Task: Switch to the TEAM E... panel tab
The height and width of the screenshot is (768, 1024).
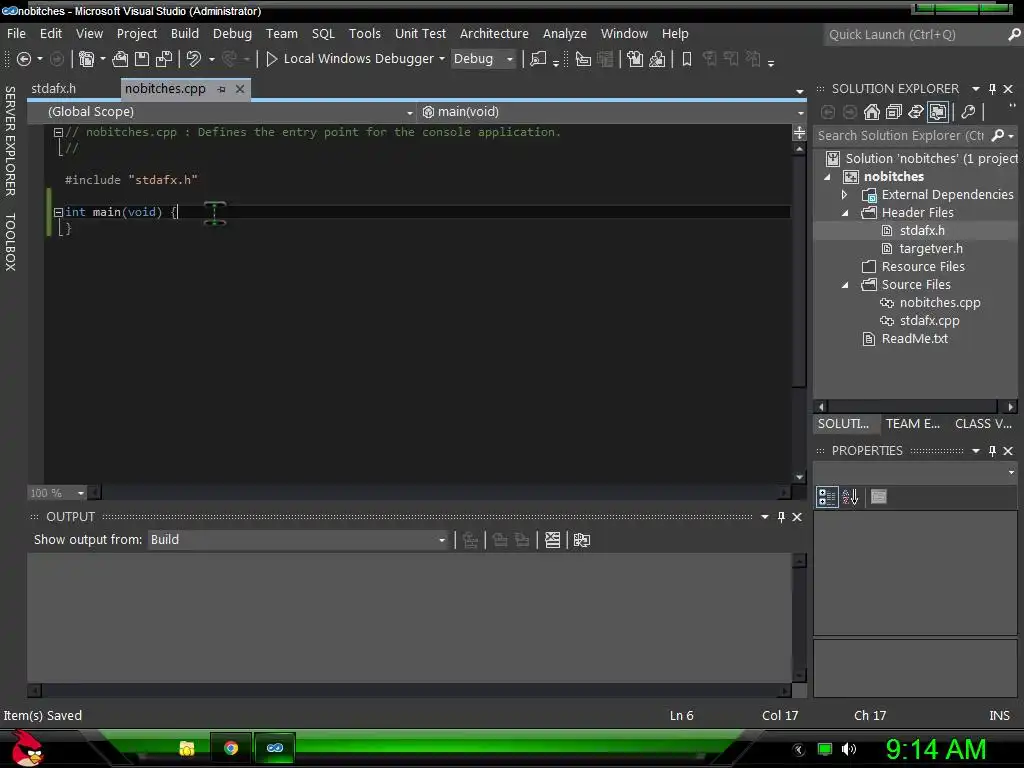Action: point(912,424)
